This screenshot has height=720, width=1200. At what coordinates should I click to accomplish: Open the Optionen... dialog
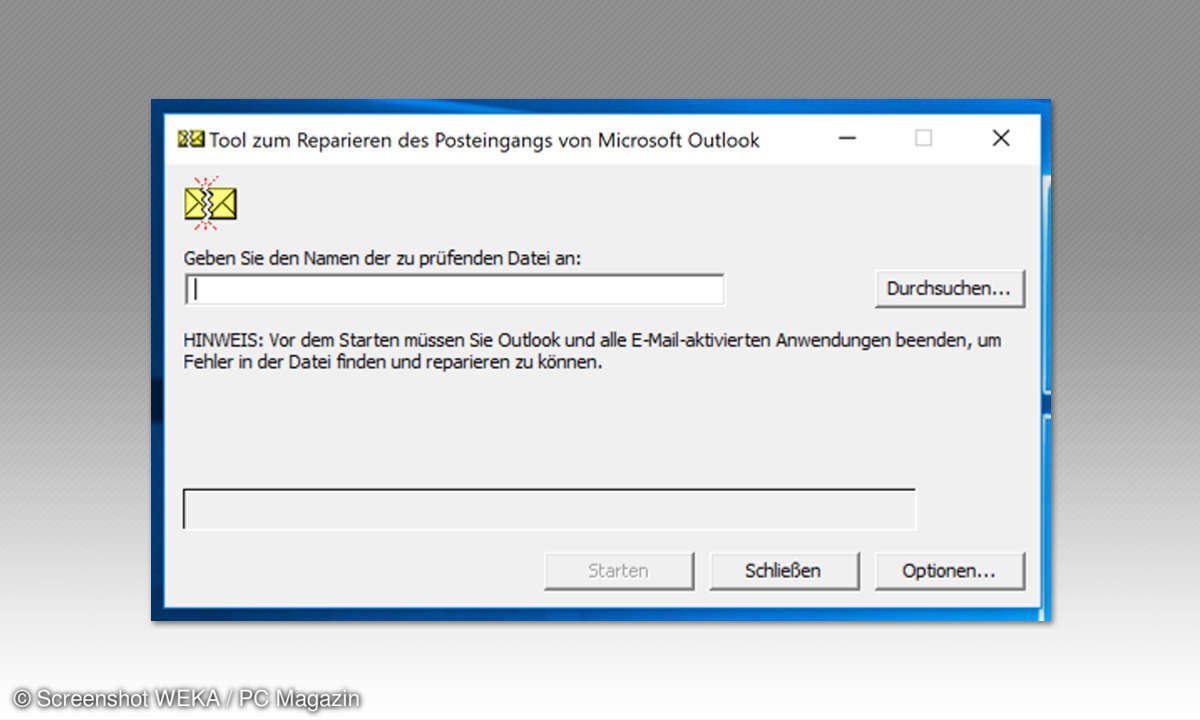pos(949,571)
